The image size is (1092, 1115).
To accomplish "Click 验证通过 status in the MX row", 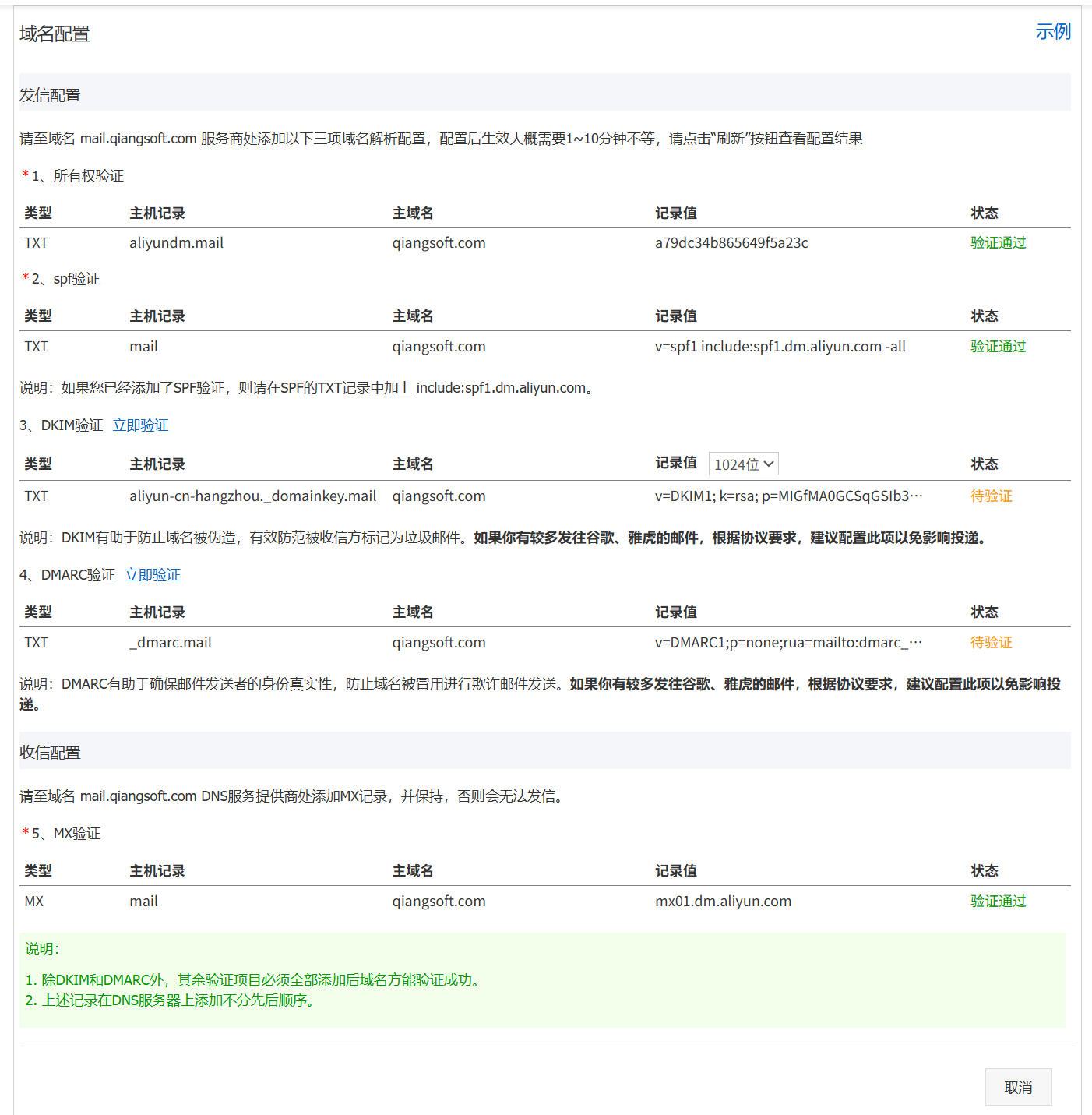I will pos(998,902).
